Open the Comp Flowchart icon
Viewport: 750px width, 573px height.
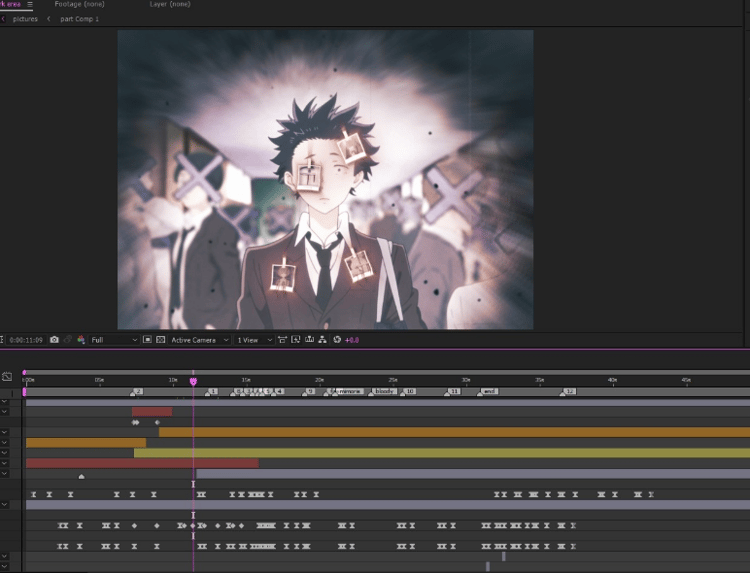point(322,340)
